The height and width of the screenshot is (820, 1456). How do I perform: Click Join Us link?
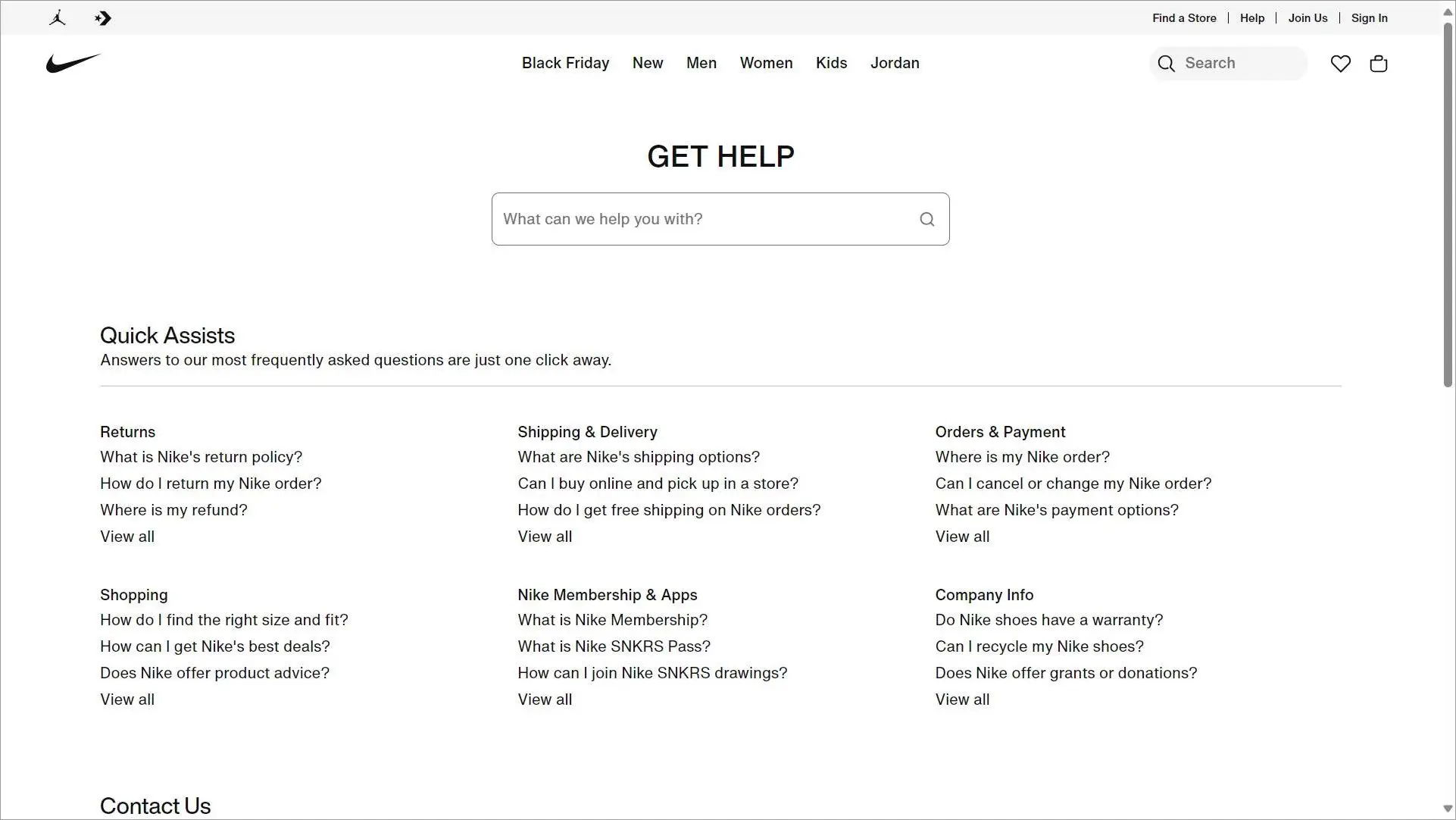click(x=1308, y=18)
